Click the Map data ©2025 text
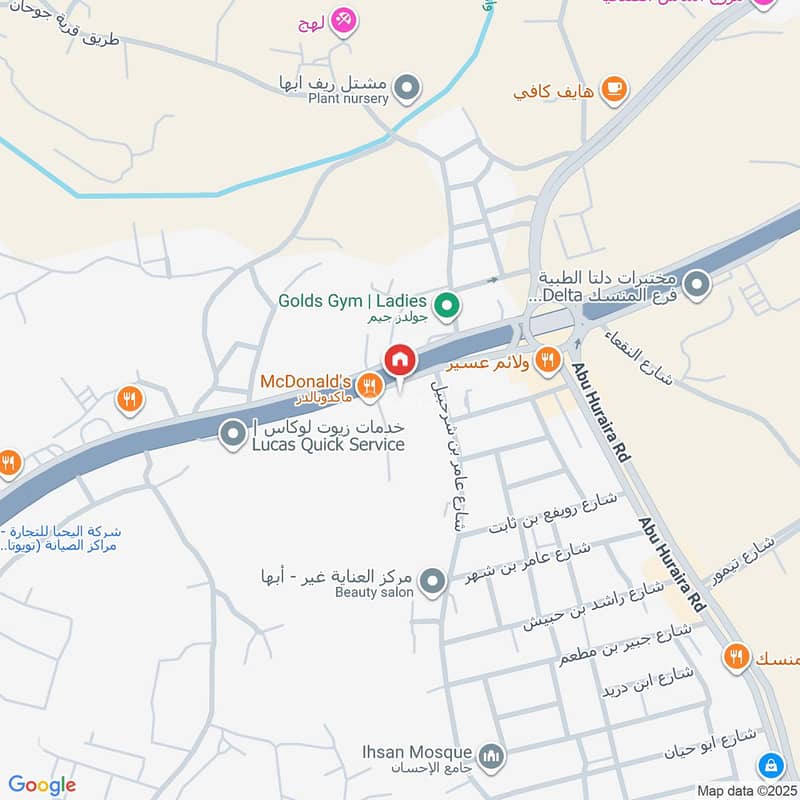The height and width of the screenshot is (800, 800). click(748, 791)
